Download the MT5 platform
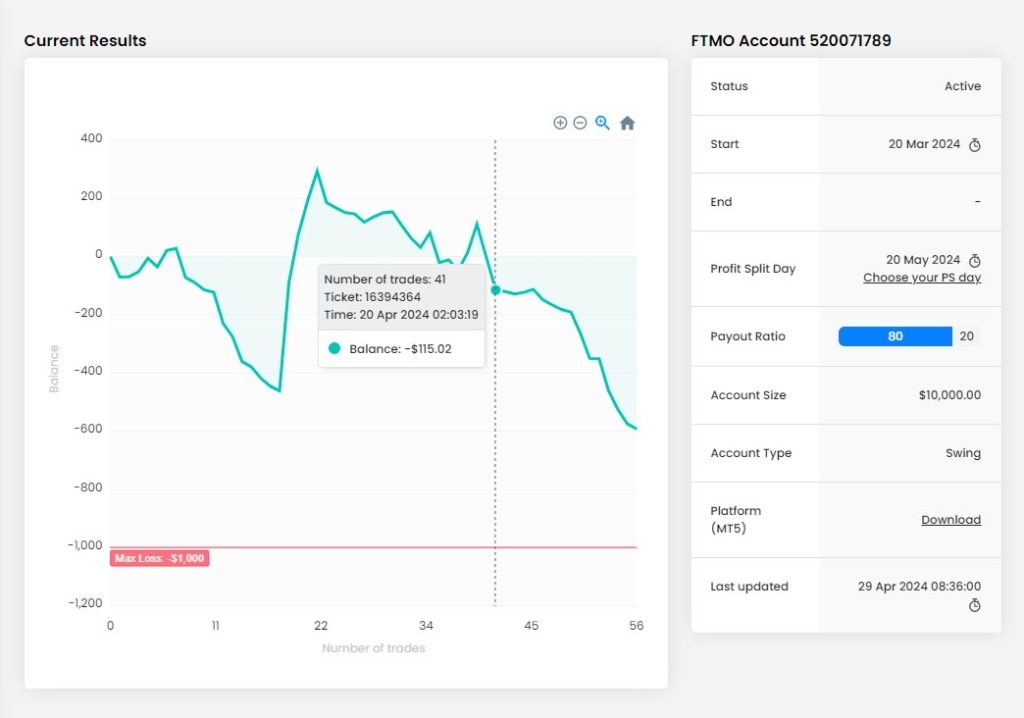 950,520
